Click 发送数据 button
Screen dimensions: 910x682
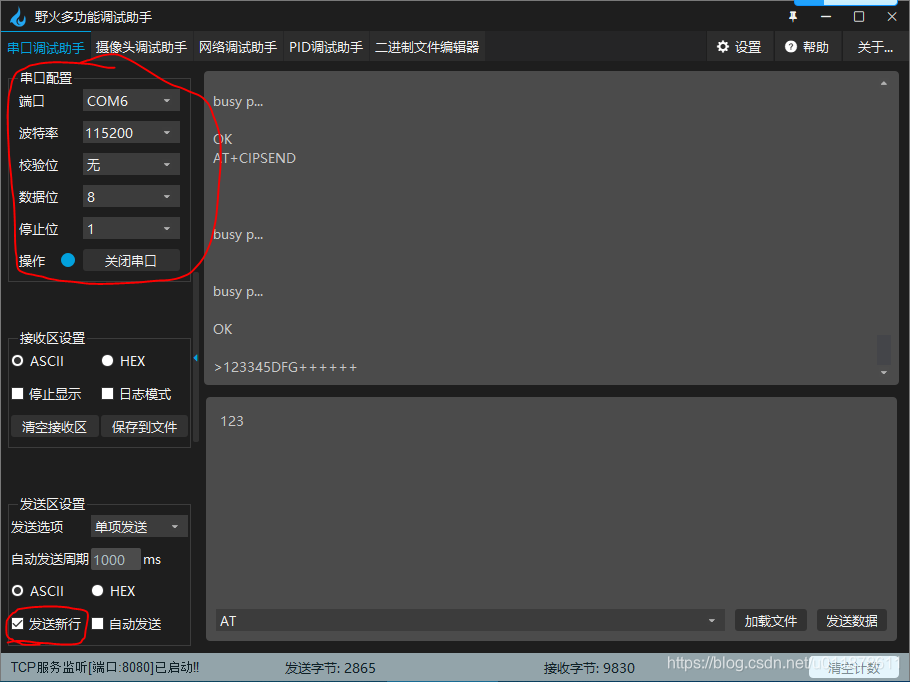[852, 621]
